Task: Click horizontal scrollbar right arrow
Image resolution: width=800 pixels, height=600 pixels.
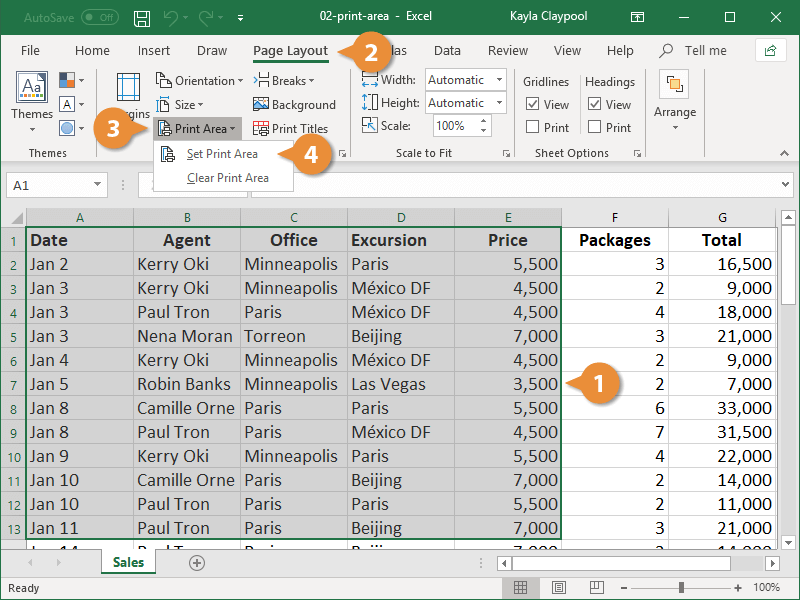Action: point(772,564)
